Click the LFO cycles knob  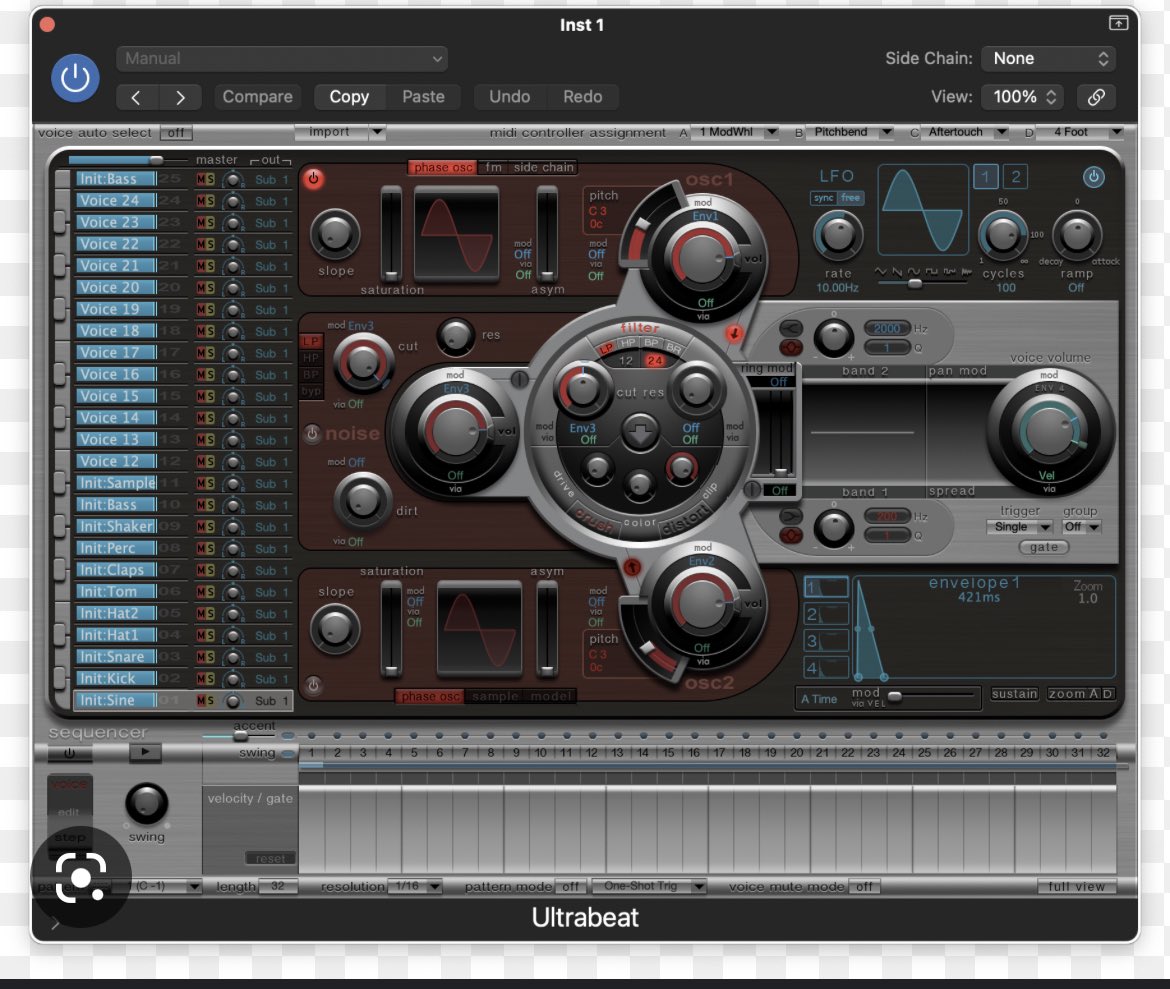1003,235
